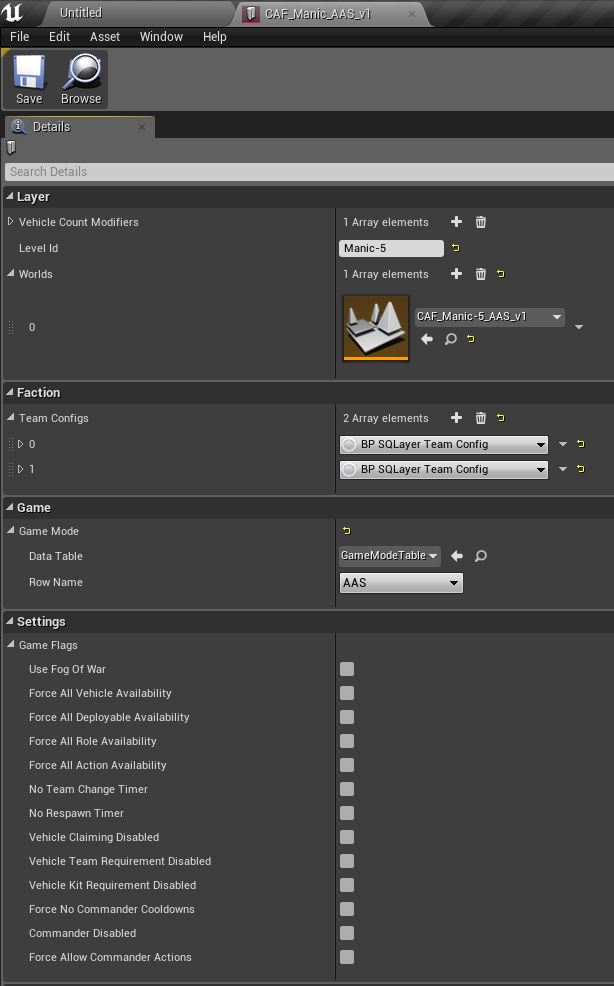
Task: Empty the Vehicle Count Modifiers array
Action: coord(480,222)
